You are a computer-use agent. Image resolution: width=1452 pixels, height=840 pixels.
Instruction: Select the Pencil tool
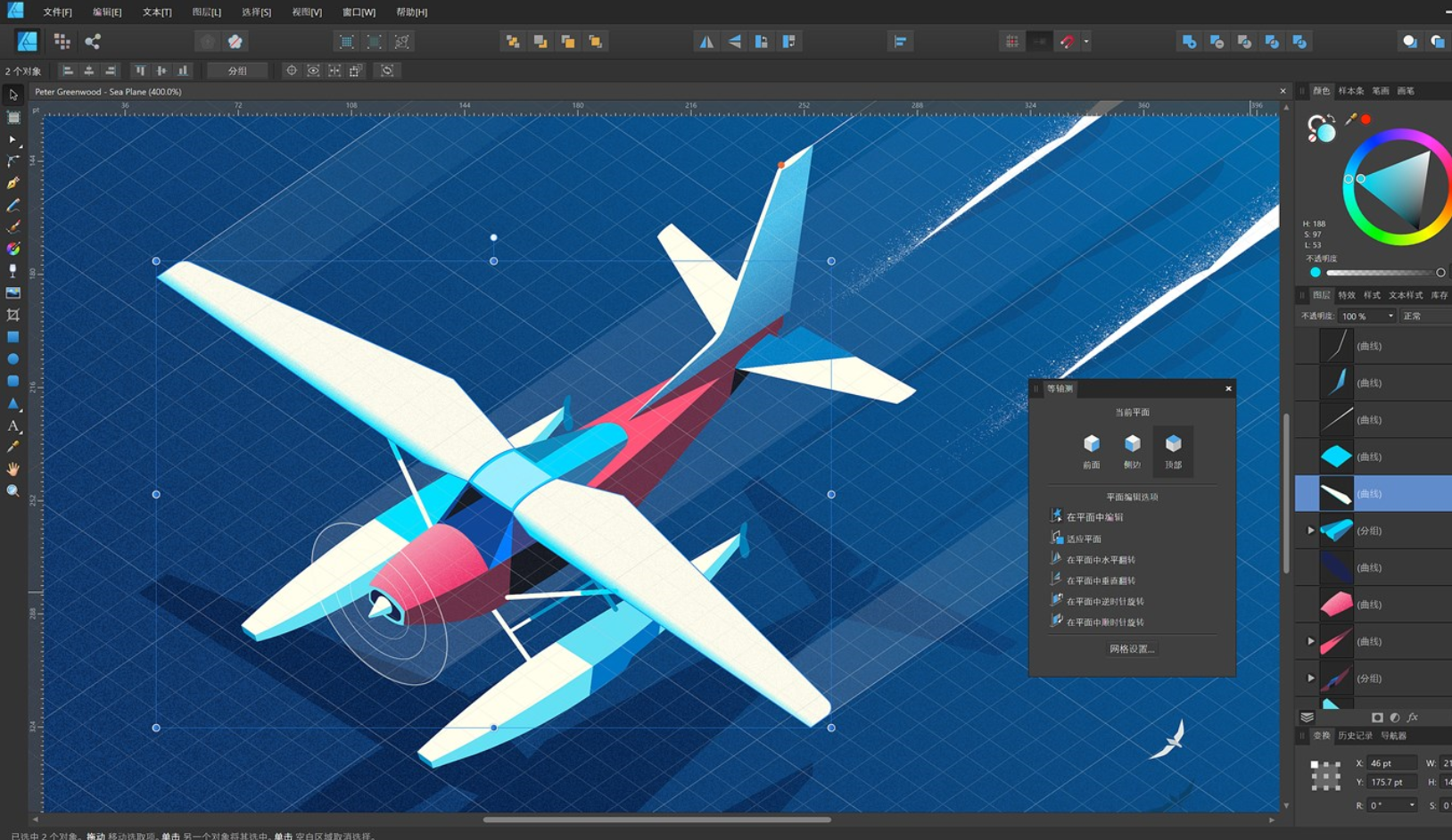[x=13, y=206]
